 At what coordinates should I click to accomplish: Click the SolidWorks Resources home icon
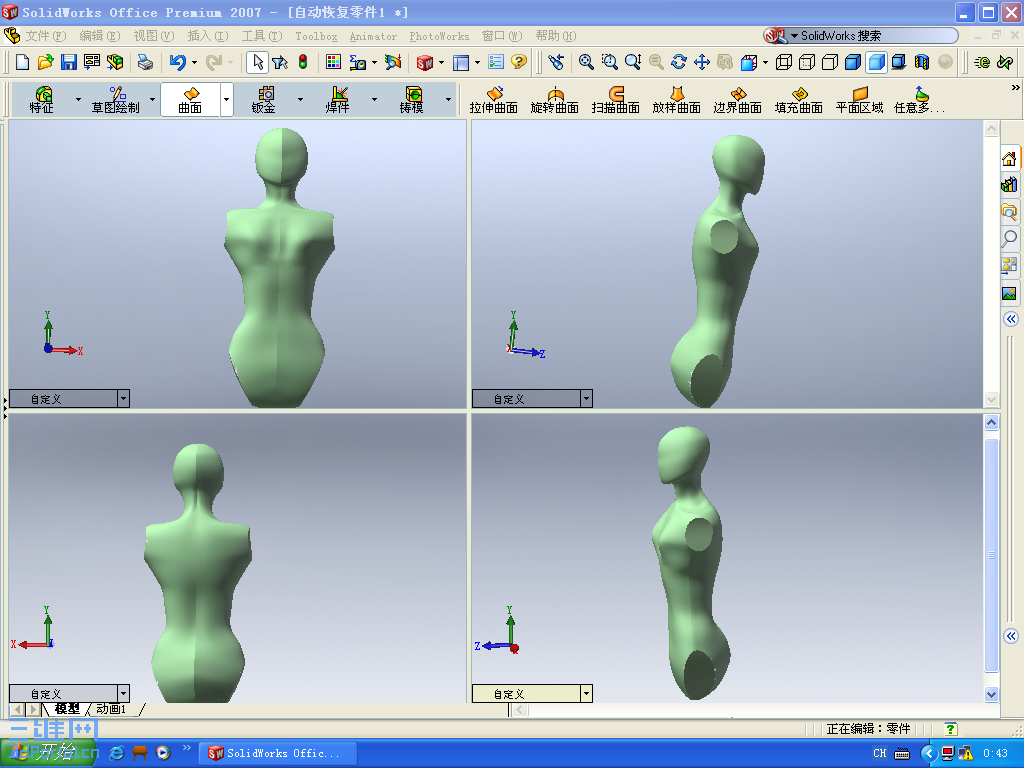pyautogui.click(x=1010, y=157)
